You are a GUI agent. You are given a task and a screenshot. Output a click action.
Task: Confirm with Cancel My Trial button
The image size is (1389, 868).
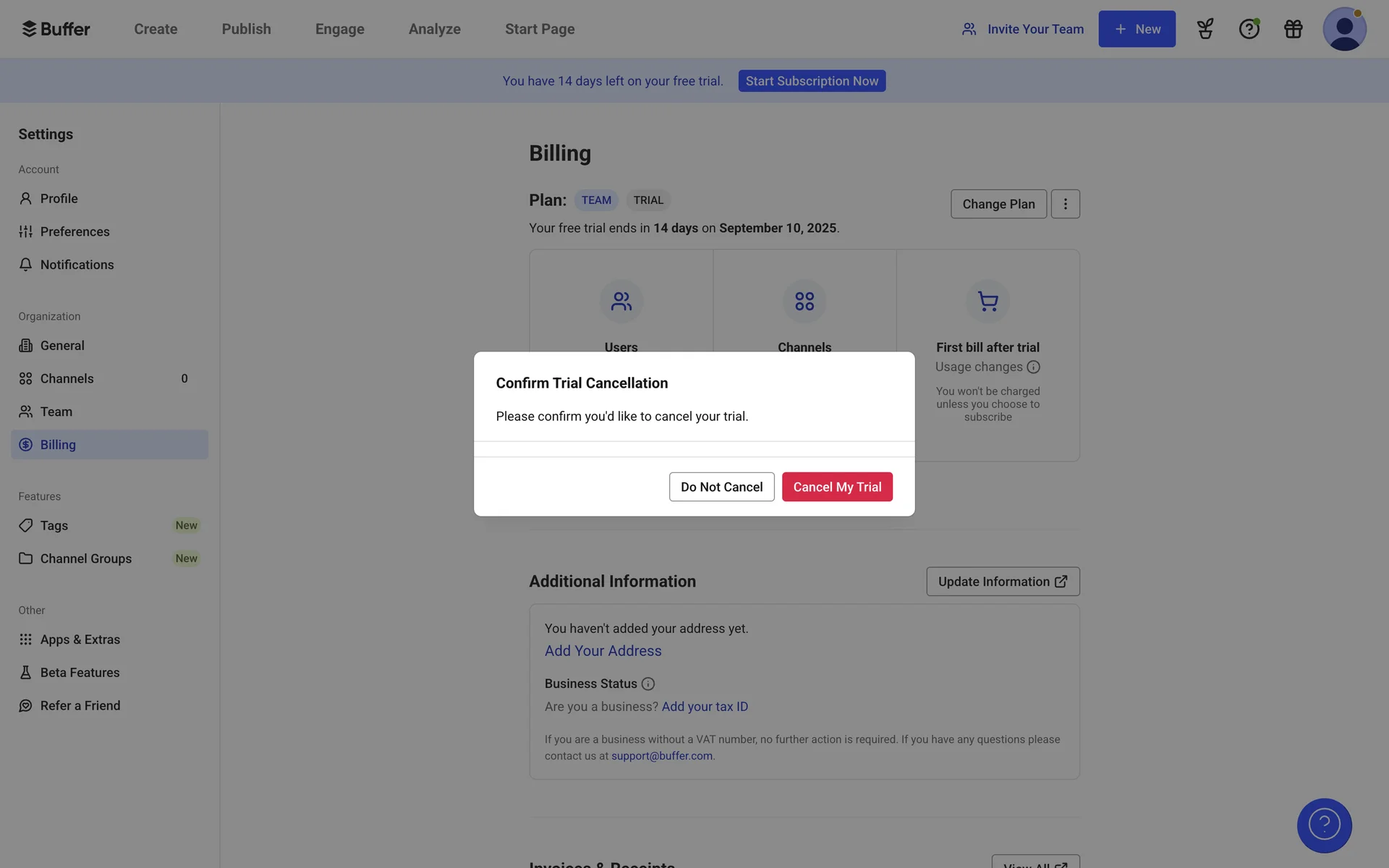pyautogui.click(x=837, y=487)
